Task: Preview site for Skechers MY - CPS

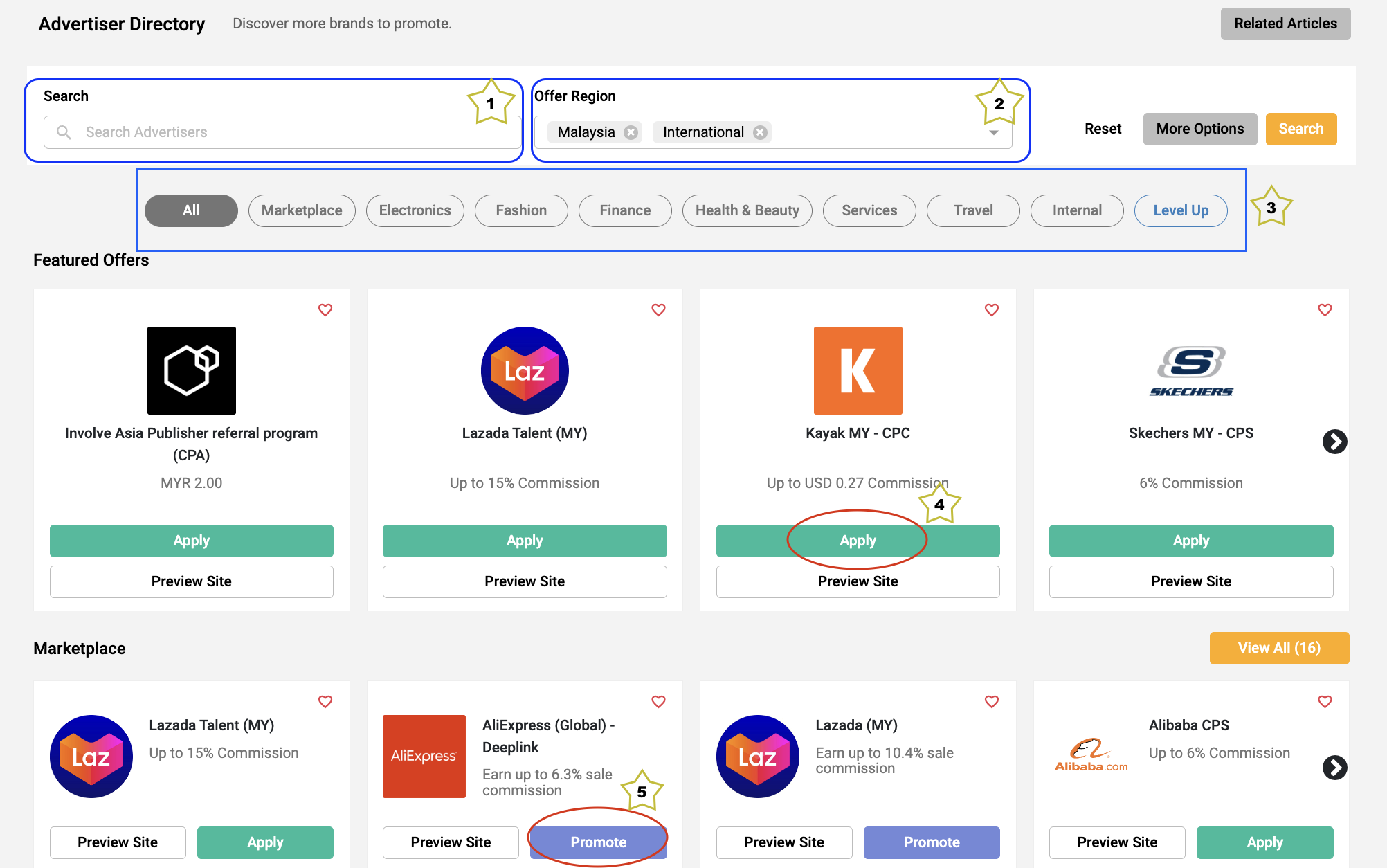Action: 1191,581
